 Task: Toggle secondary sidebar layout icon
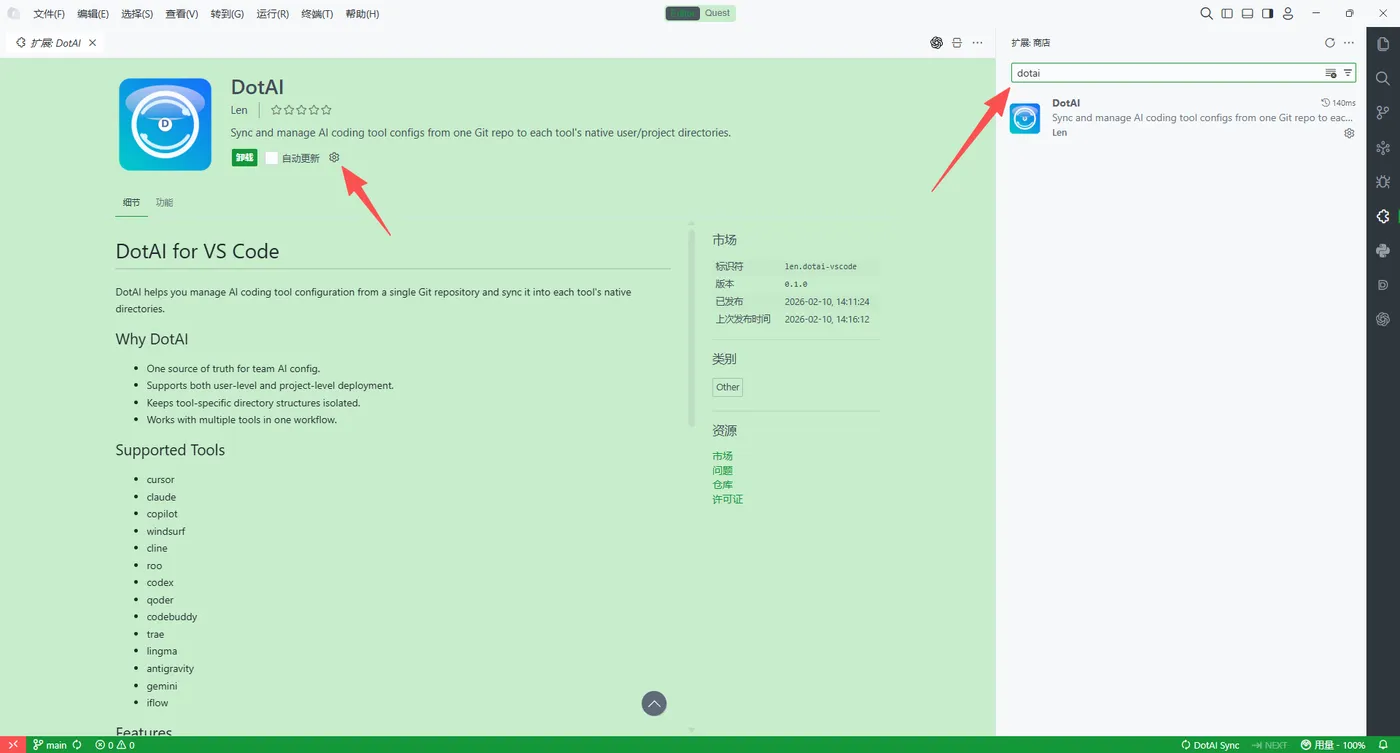click(x=1267, y=14)
